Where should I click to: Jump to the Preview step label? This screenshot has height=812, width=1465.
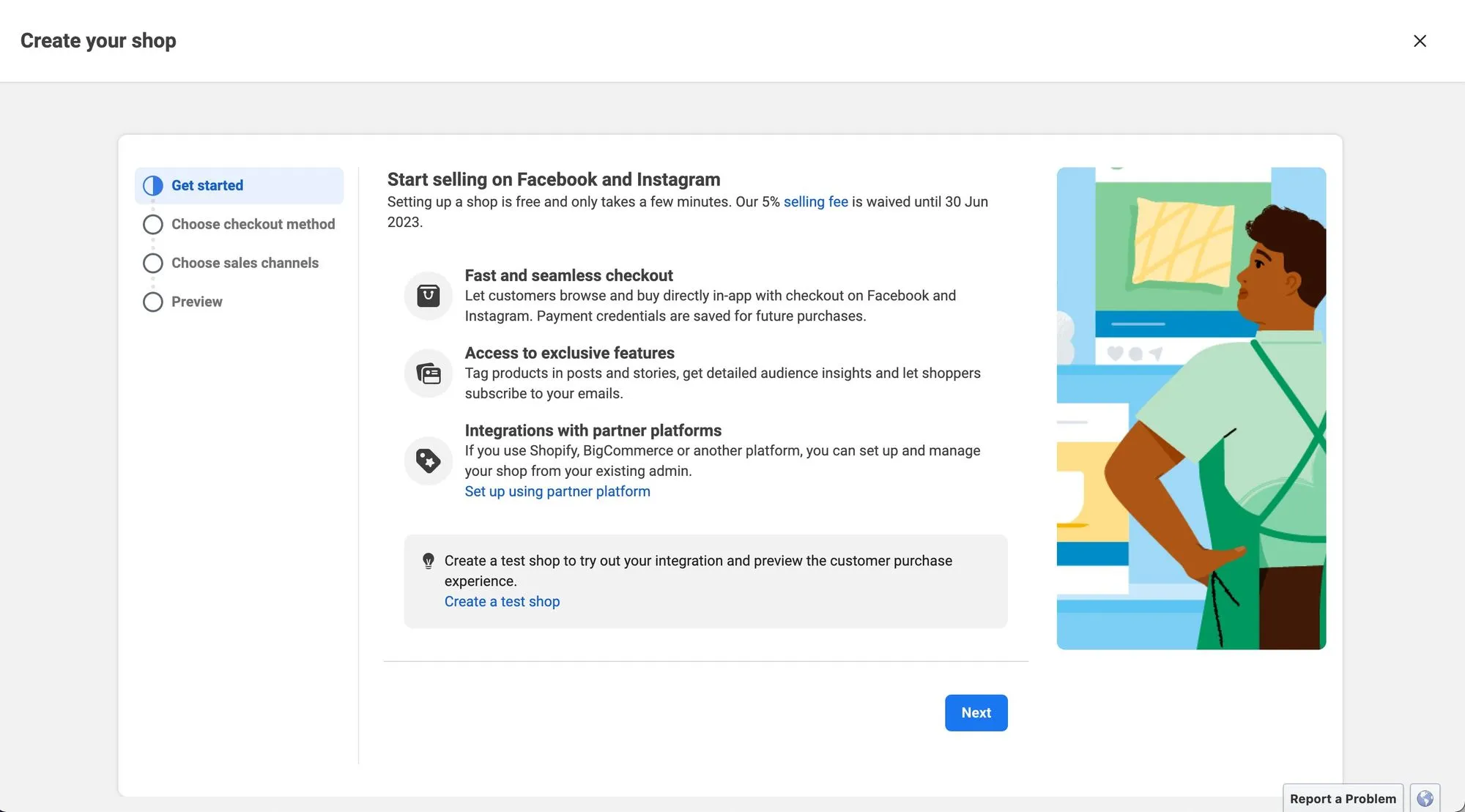click(196, 302)
